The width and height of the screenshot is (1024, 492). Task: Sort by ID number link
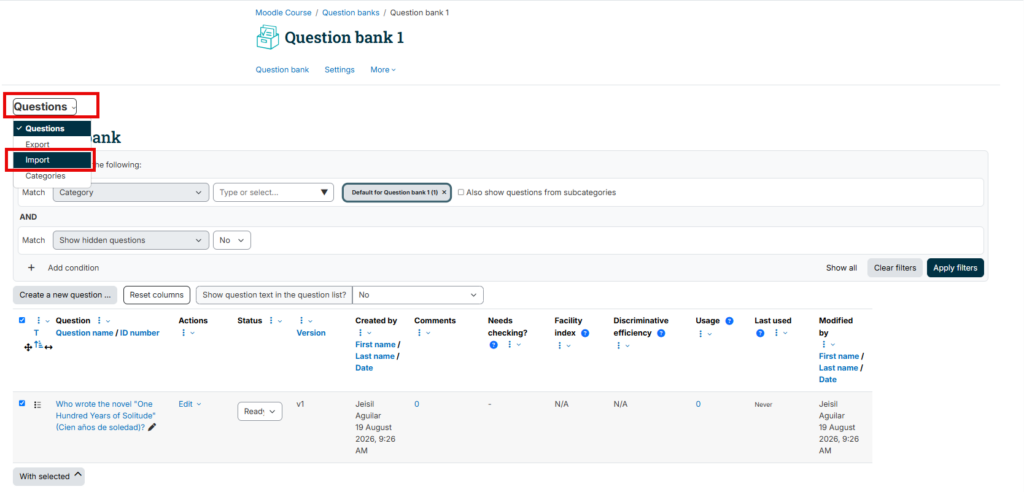click(140, 333)
